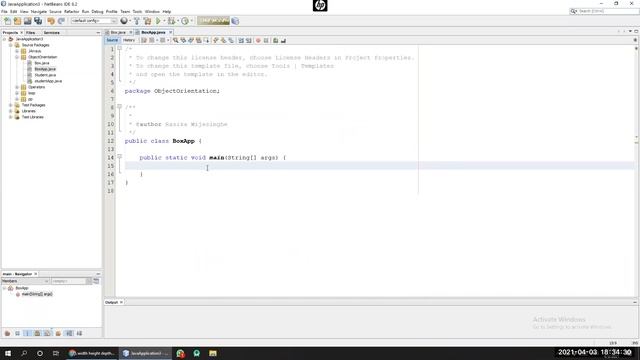The width and height of the screenshot is (640, 360).
Task: Show the History view of the editor
Action: (x=129, y=40)
